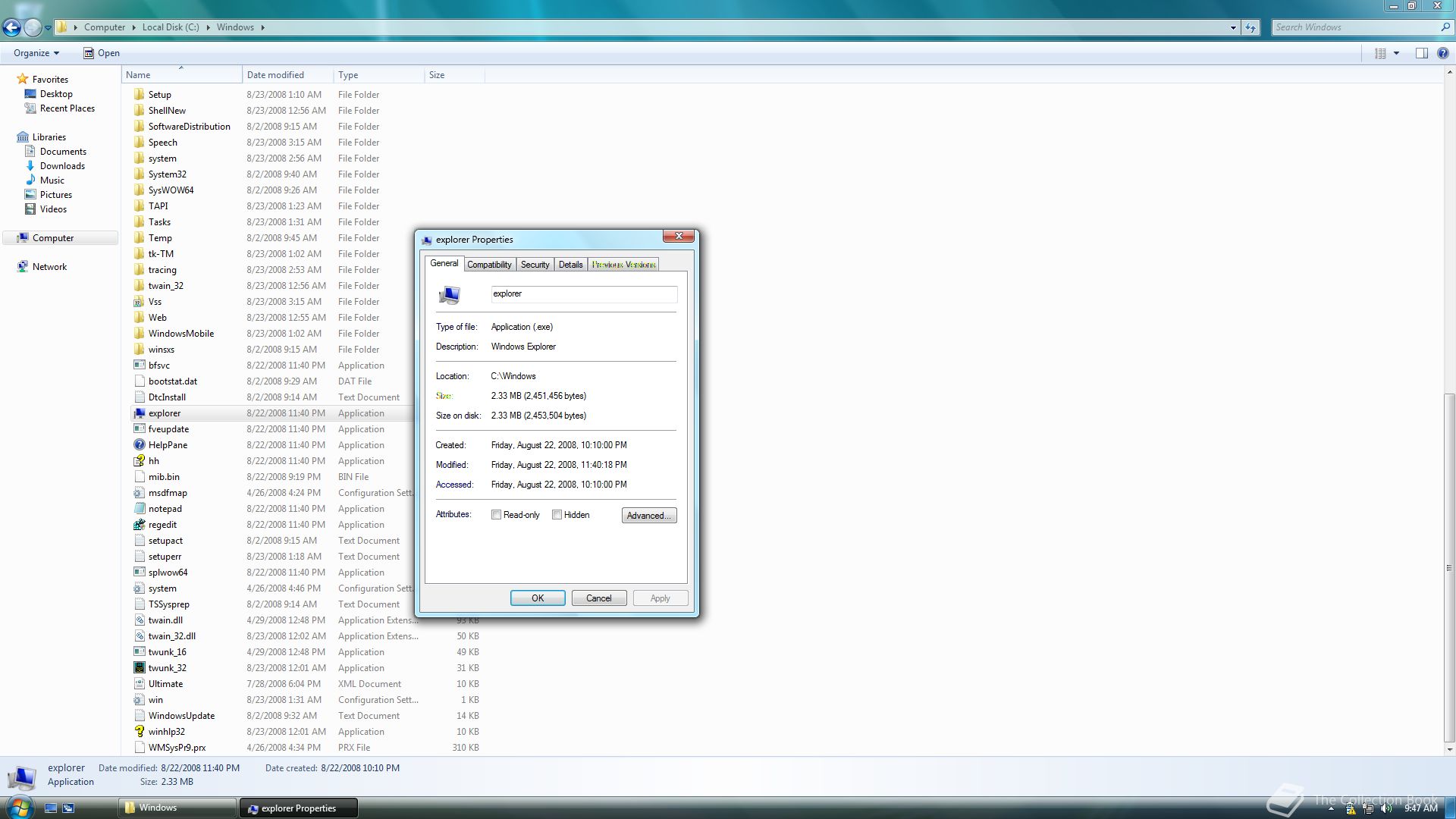Image resolution: width=1456 pixels, height=819 pixels.
Task: Expand the address bar history dropdown
Action: coord(1233,27)
